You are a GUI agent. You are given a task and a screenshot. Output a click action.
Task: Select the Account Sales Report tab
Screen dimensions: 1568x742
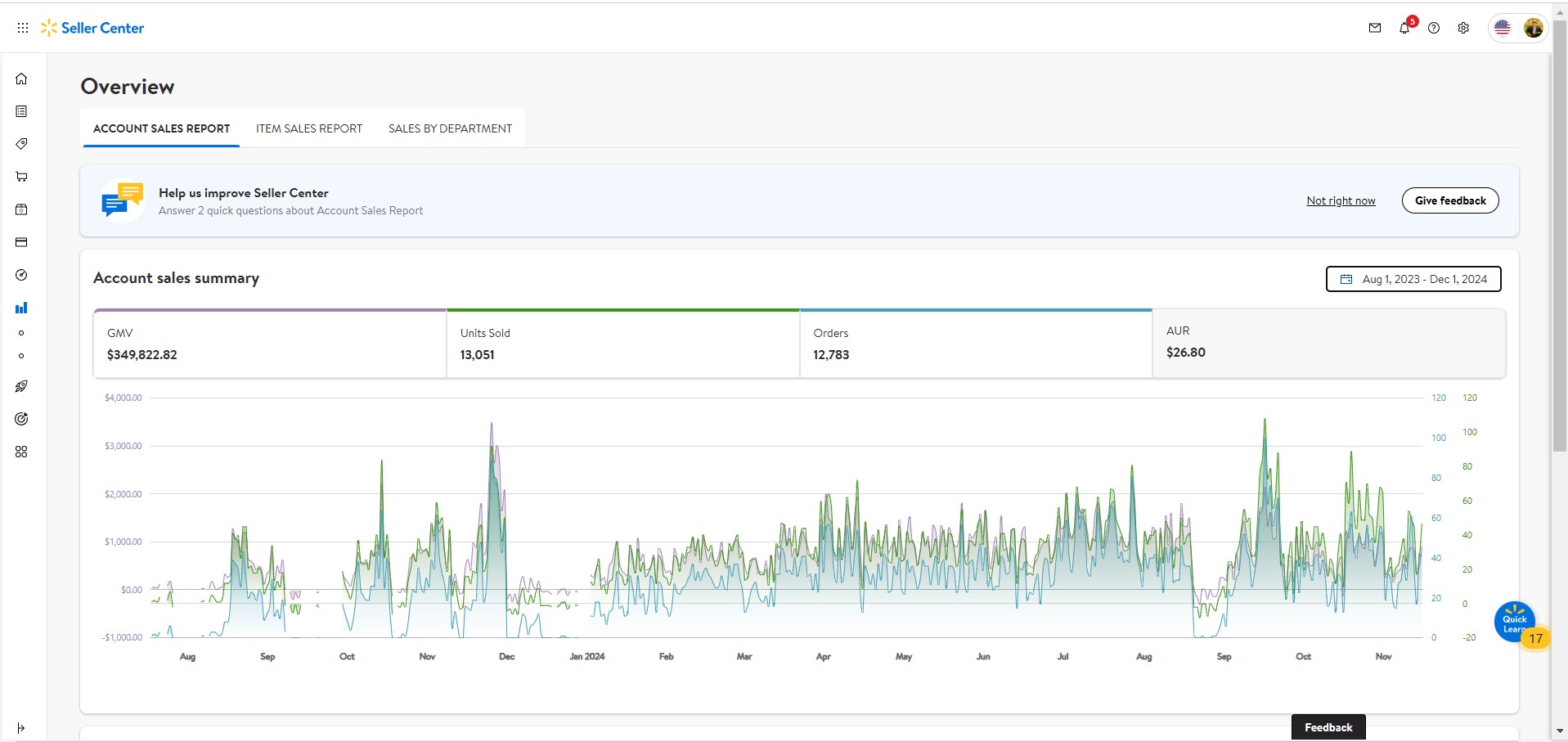coord(161,128)
